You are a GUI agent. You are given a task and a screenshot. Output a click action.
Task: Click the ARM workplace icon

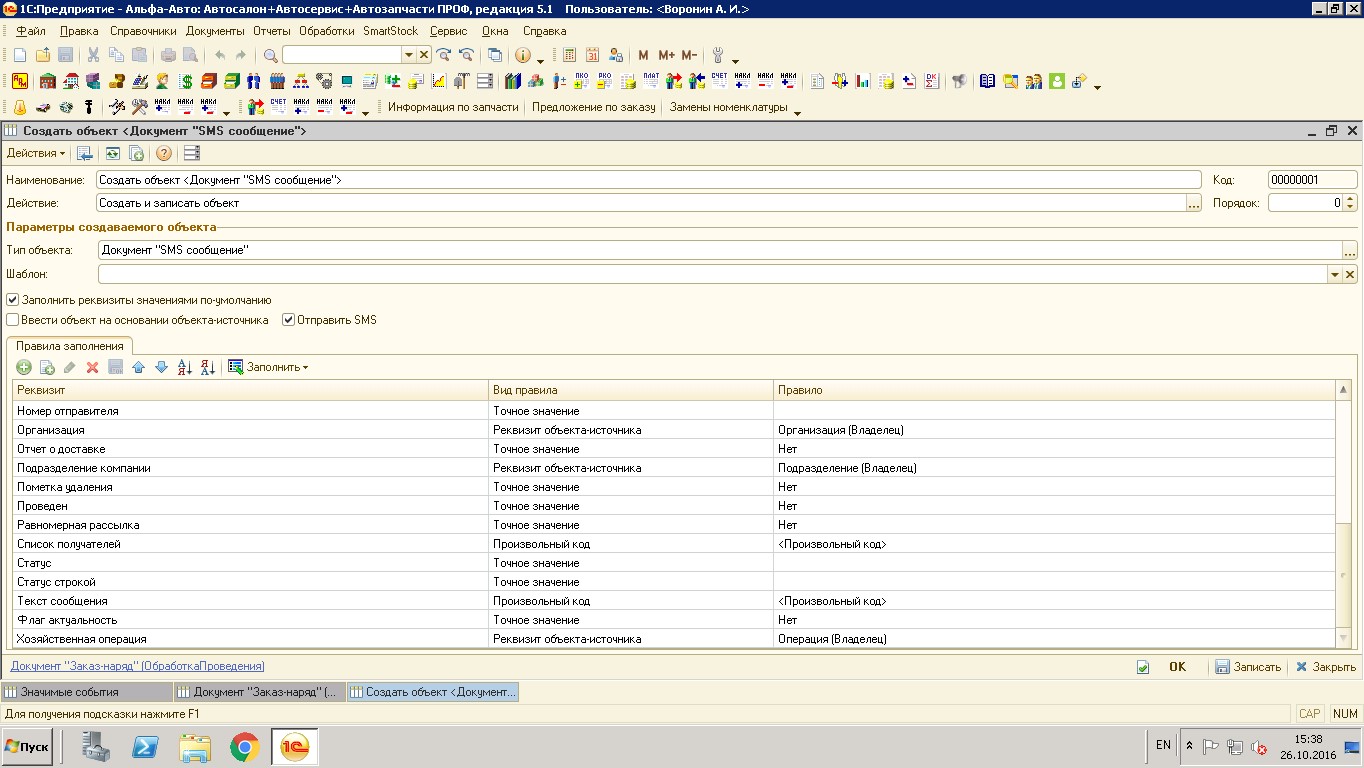click(x=19, y=81)
